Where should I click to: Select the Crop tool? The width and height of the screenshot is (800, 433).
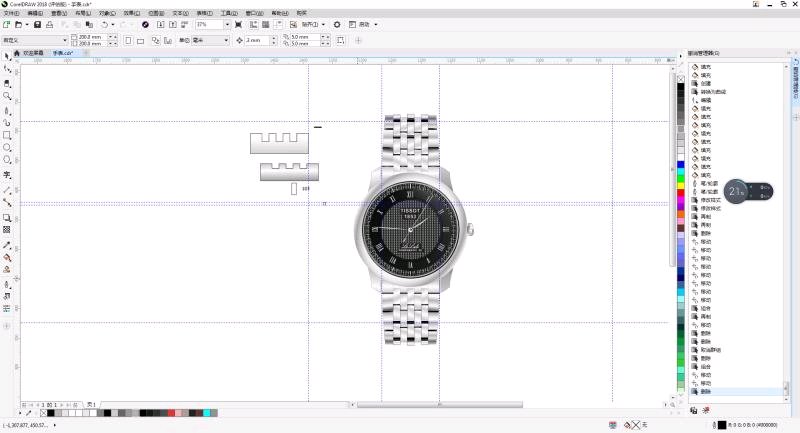click(7, 83)
